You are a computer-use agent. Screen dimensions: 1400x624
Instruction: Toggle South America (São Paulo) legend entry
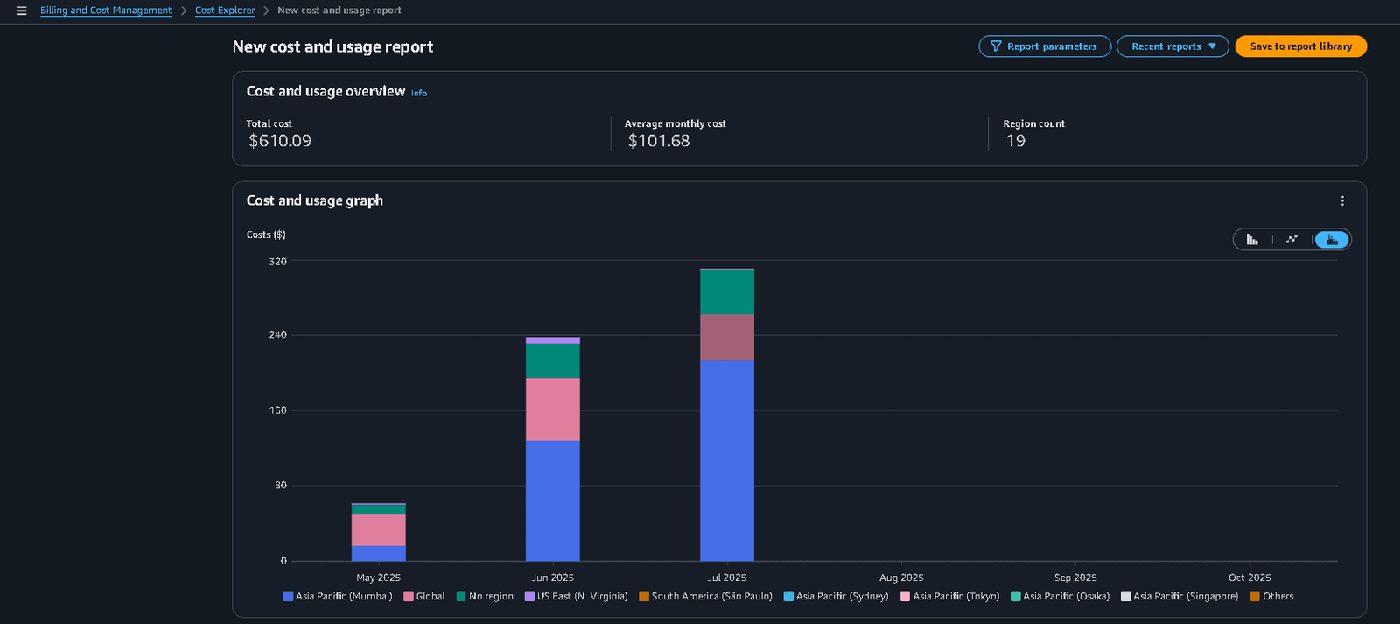[706, 596]
